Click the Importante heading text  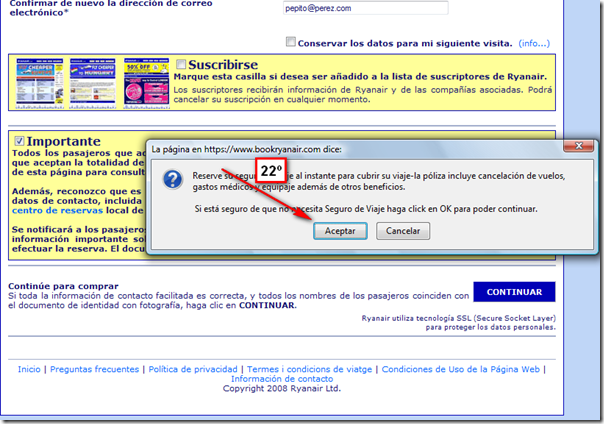coord(64,141)
